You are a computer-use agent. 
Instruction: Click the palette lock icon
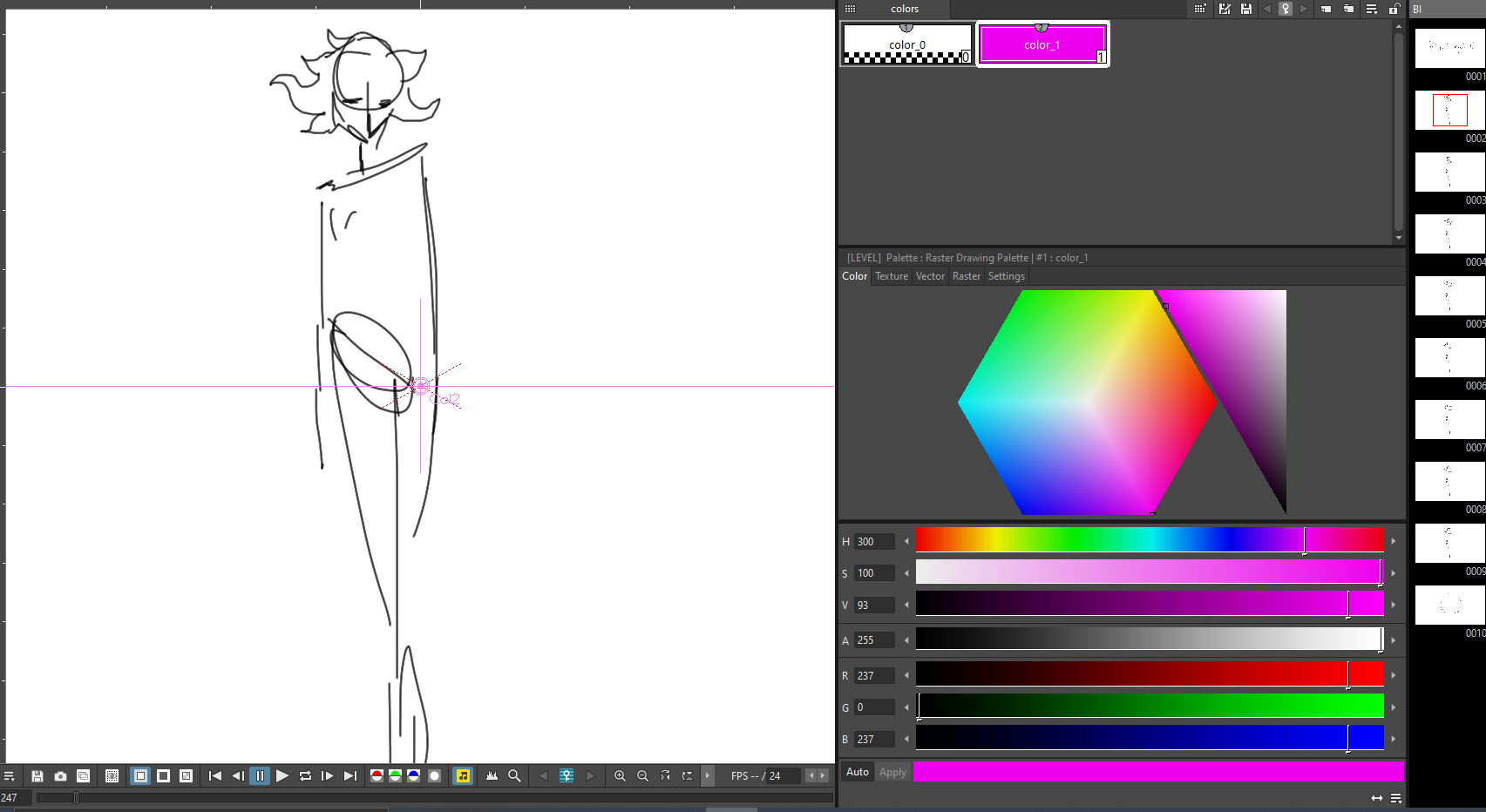1394,10
